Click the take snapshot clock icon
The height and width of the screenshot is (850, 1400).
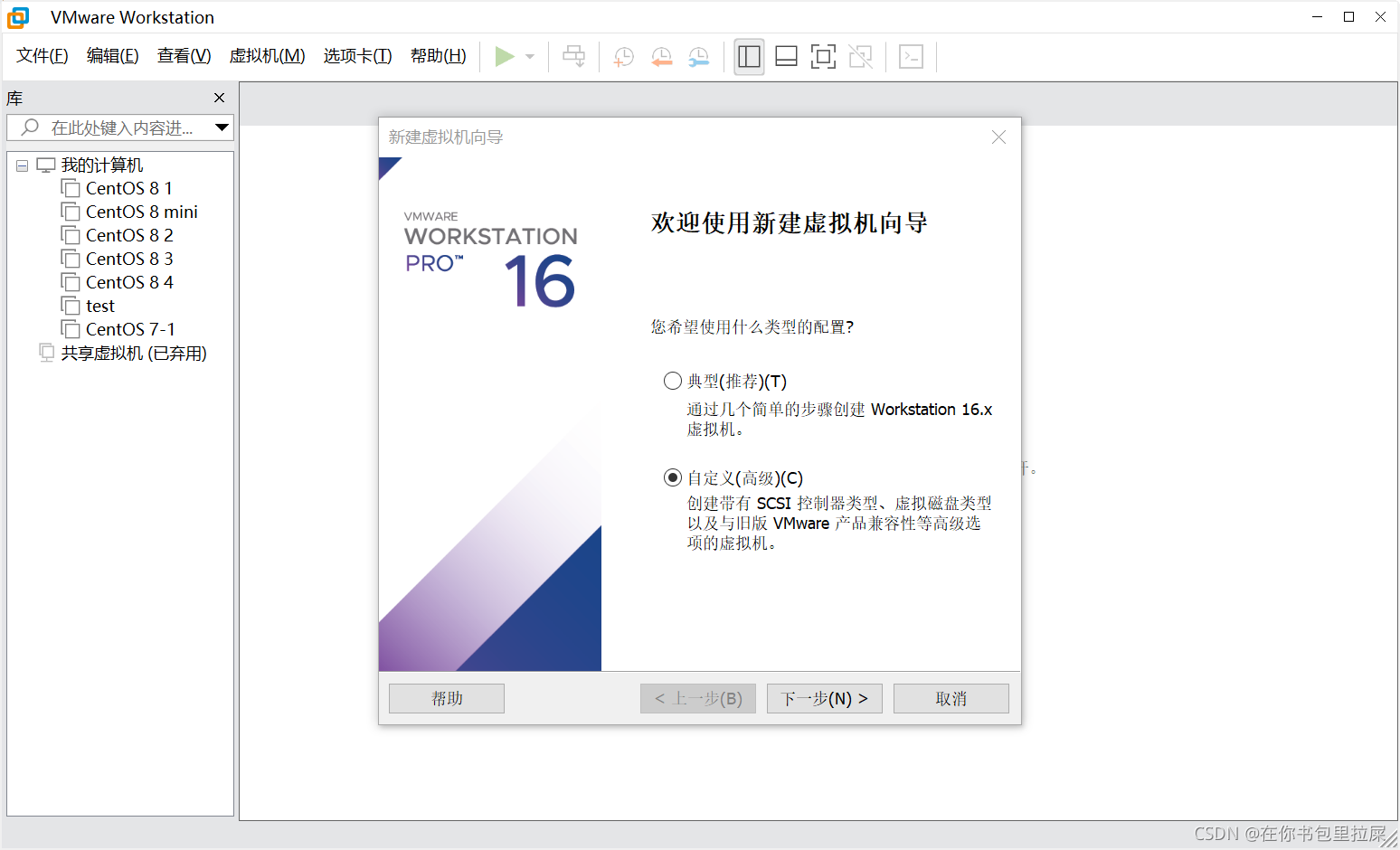(x=623, y=56)
